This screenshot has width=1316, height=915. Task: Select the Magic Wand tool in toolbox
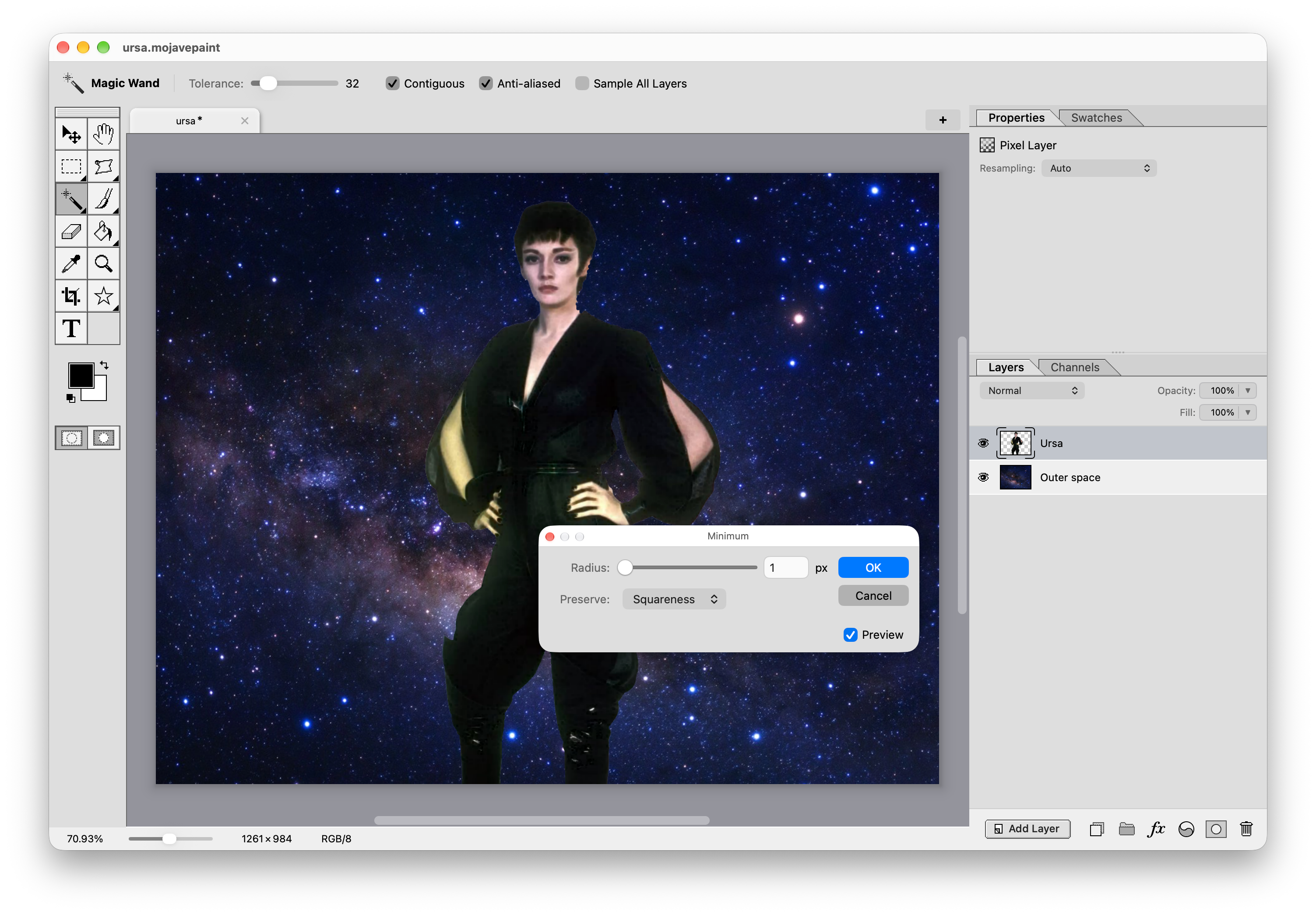(71, 199)
